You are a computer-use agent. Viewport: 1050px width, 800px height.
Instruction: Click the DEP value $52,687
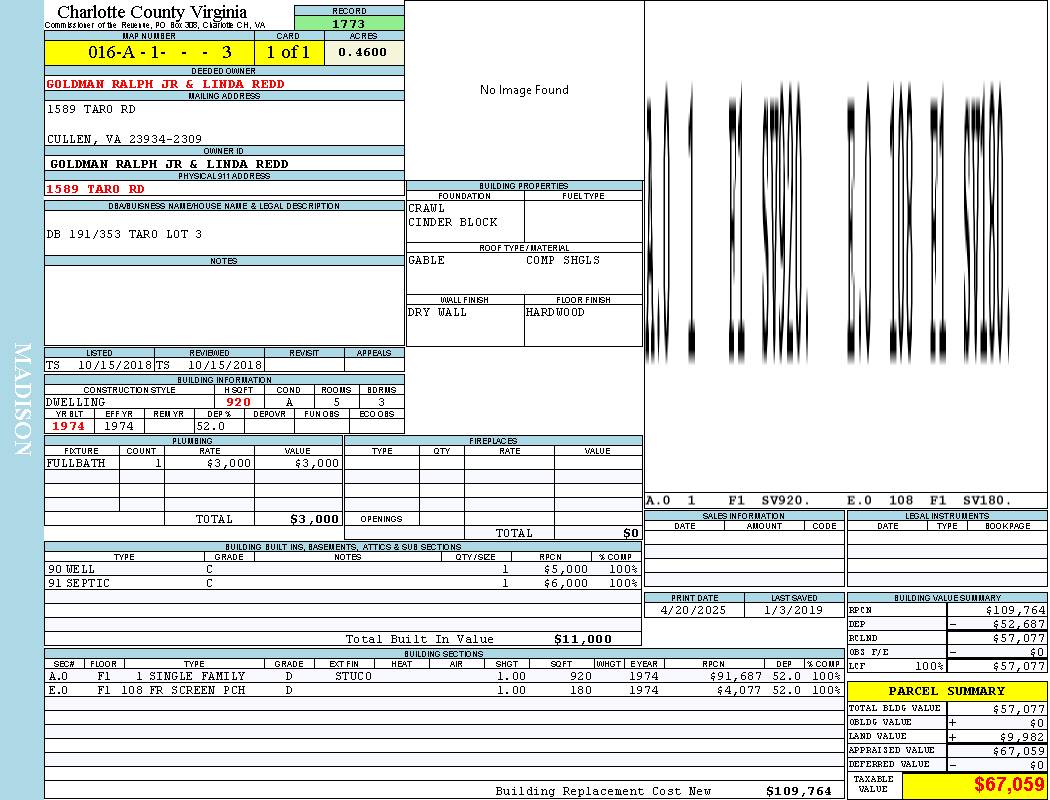pyautogui.click(x=1019, y=624)
